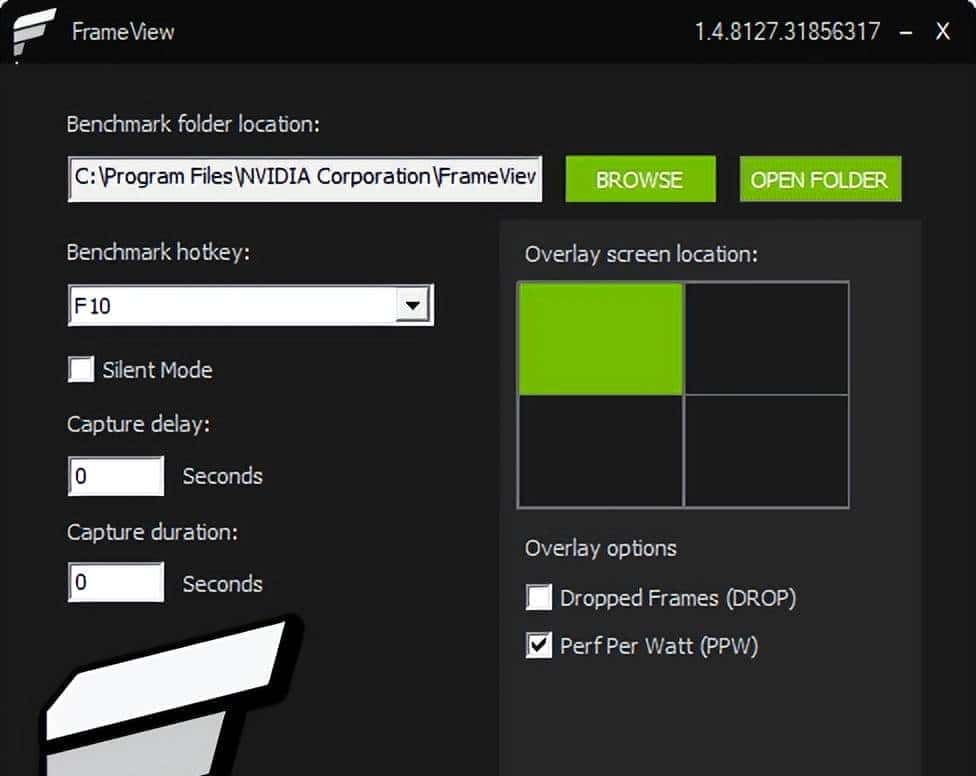Click the currently selected green top-left overlay quadrant

coord(599,337)
